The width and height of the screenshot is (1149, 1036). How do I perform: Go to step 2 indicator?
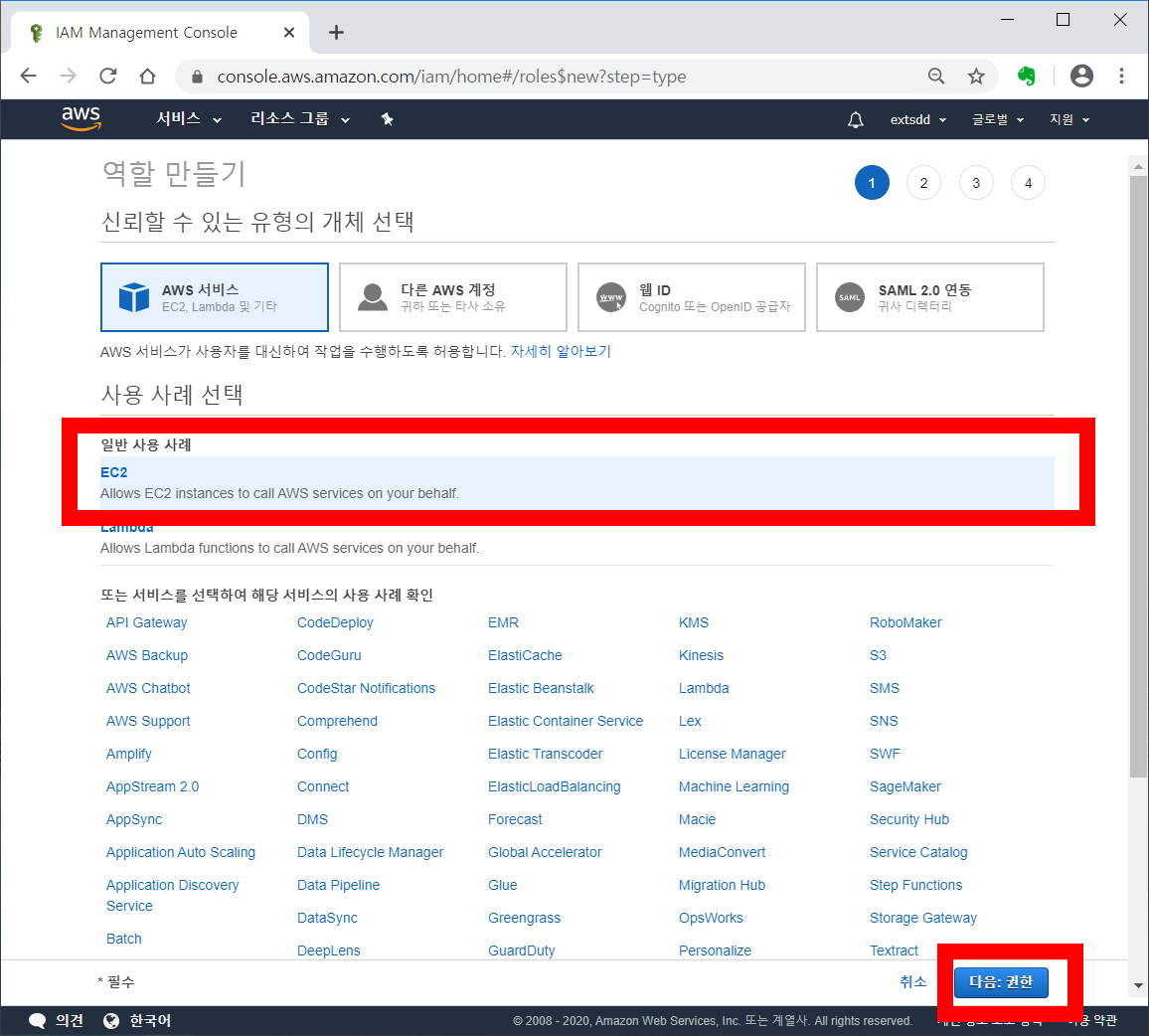click(x=923, y=183)
